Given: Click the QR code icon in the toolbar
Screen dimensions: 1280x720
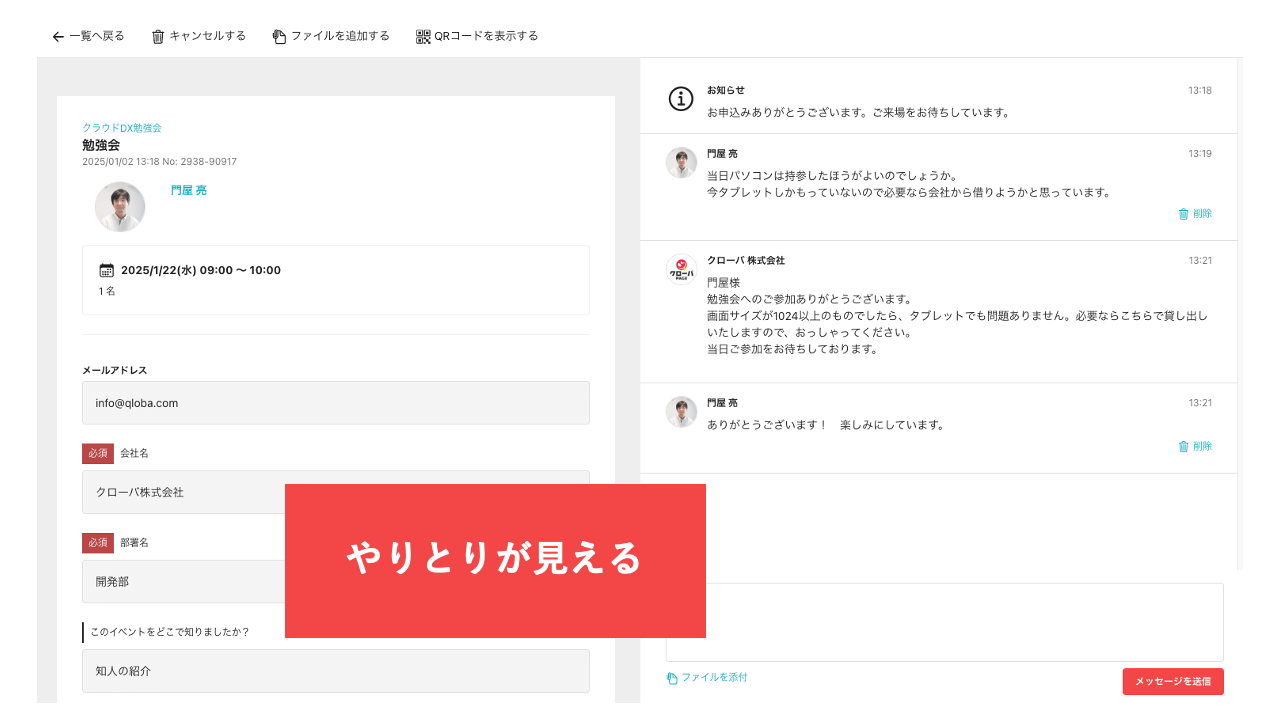Looking at the screenshot, I should click(422, 35).
